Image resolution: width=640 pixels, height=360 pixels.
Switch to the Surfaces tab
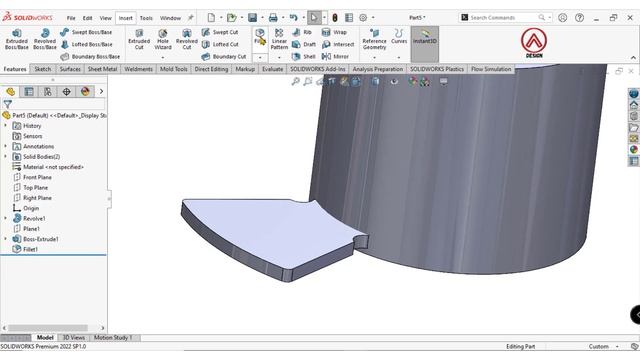click(70, 69)
